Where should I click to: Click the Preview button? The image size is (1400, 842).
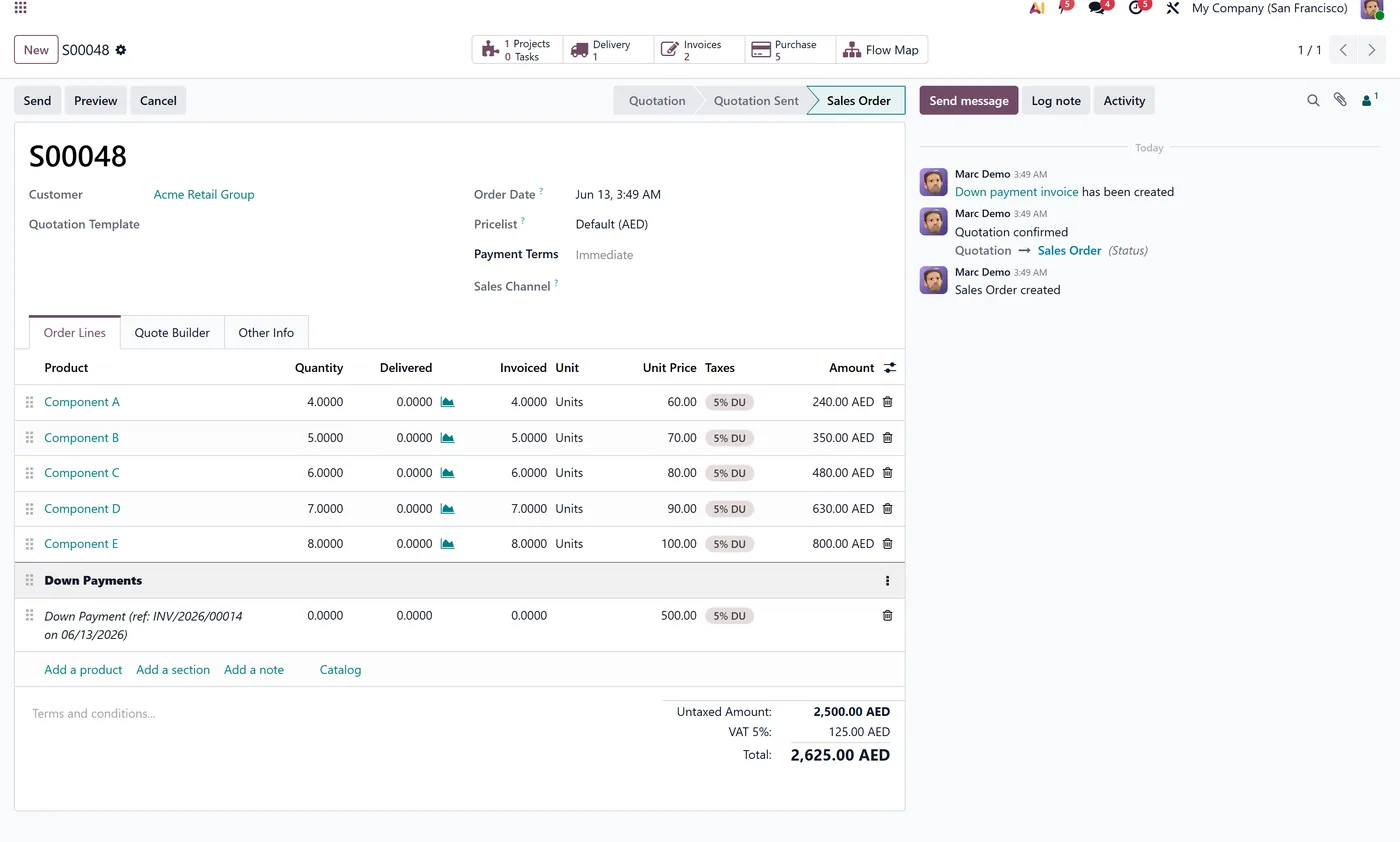(x=96, y=101)
